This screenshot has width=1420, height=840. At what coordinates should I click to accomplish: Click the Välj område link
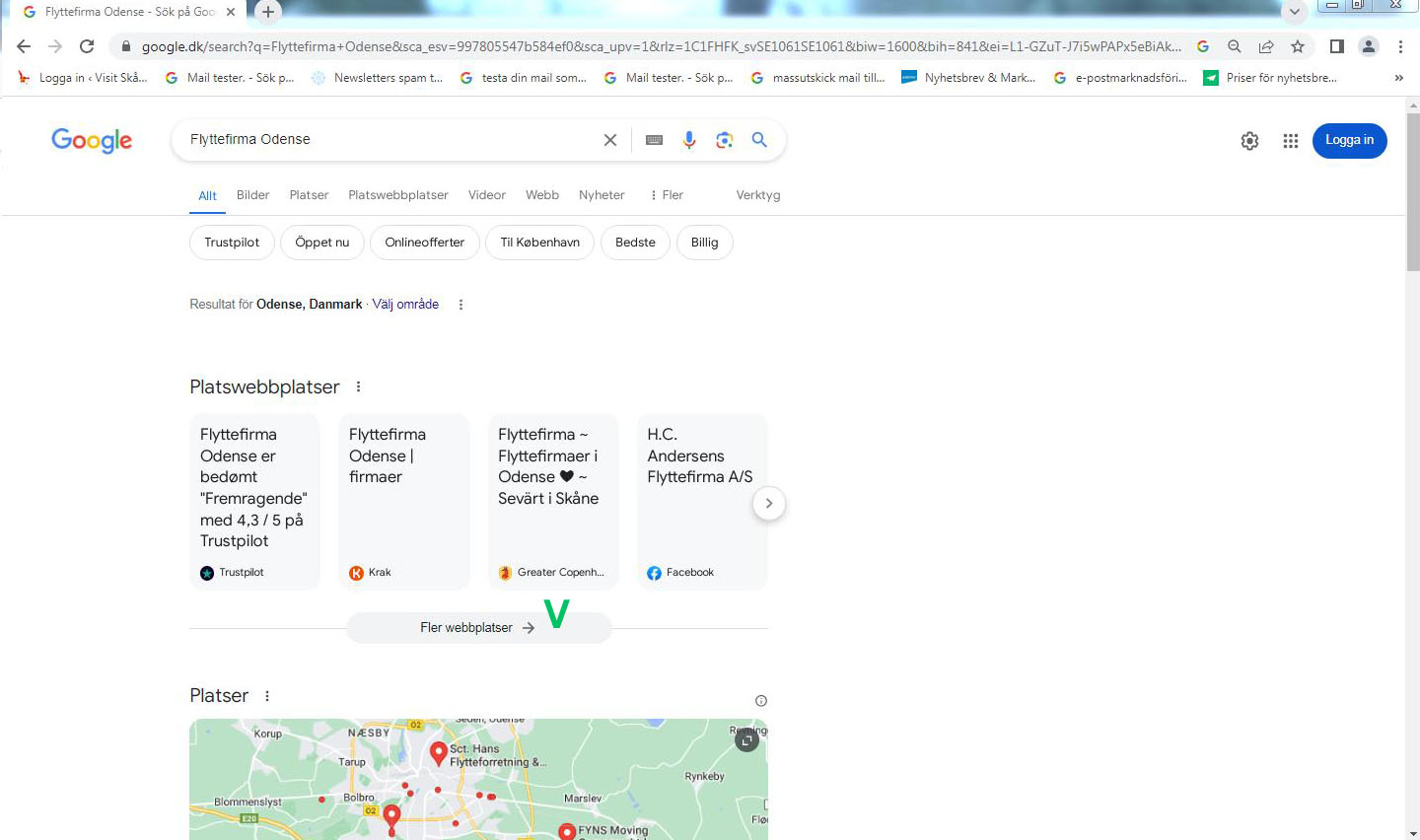click(405, 305)
